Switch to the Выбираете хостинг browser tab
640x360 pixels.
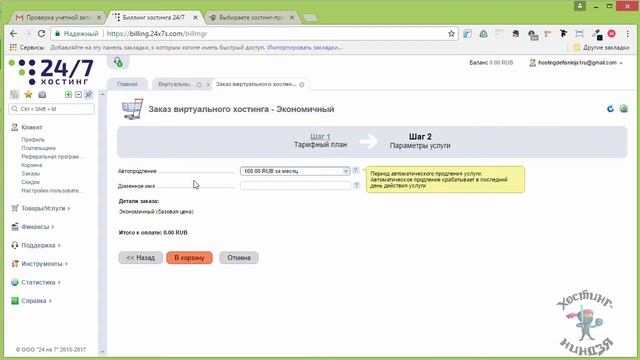tap(251, 18)
